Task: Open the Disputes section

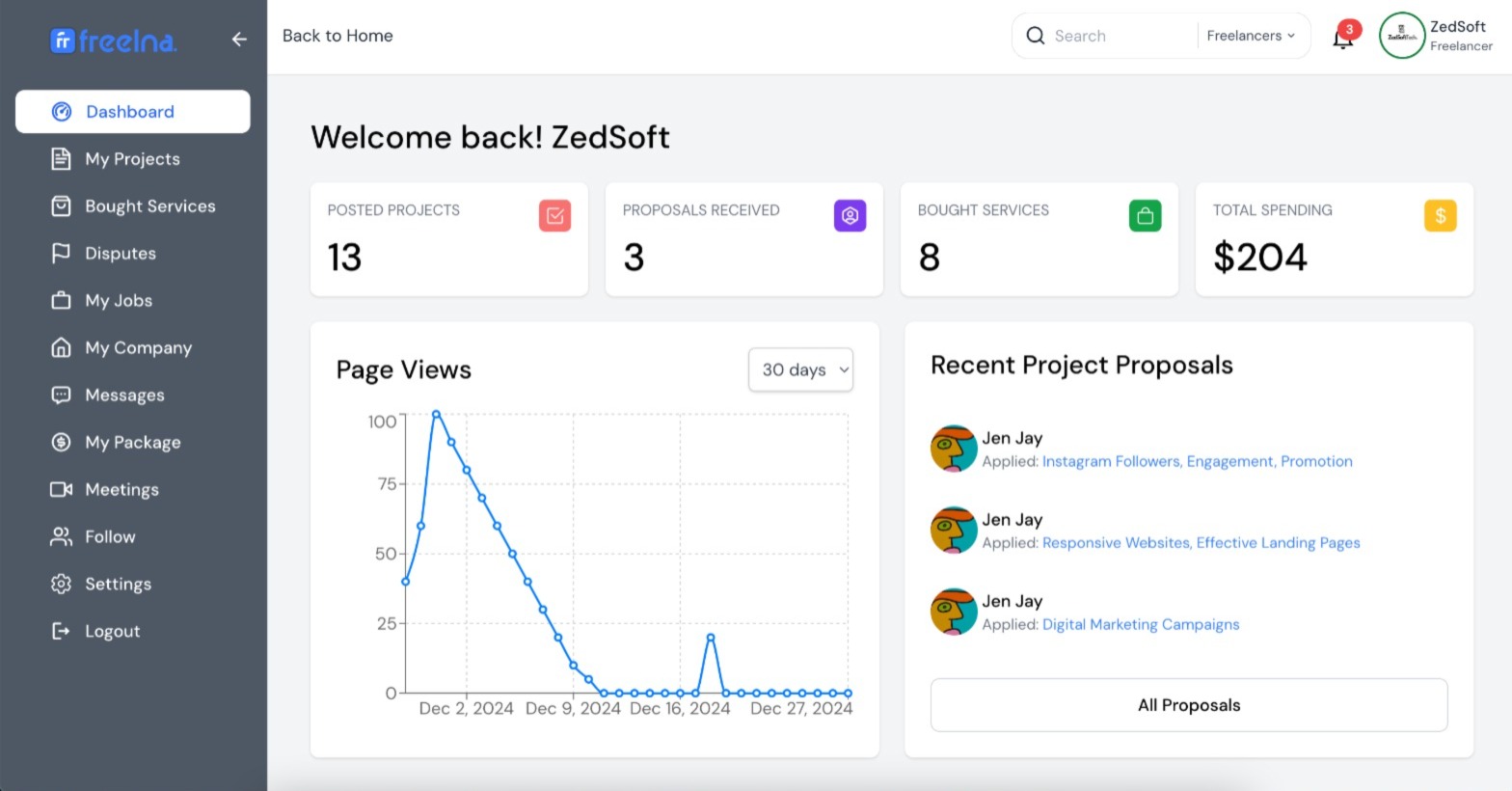Action: 133,254
